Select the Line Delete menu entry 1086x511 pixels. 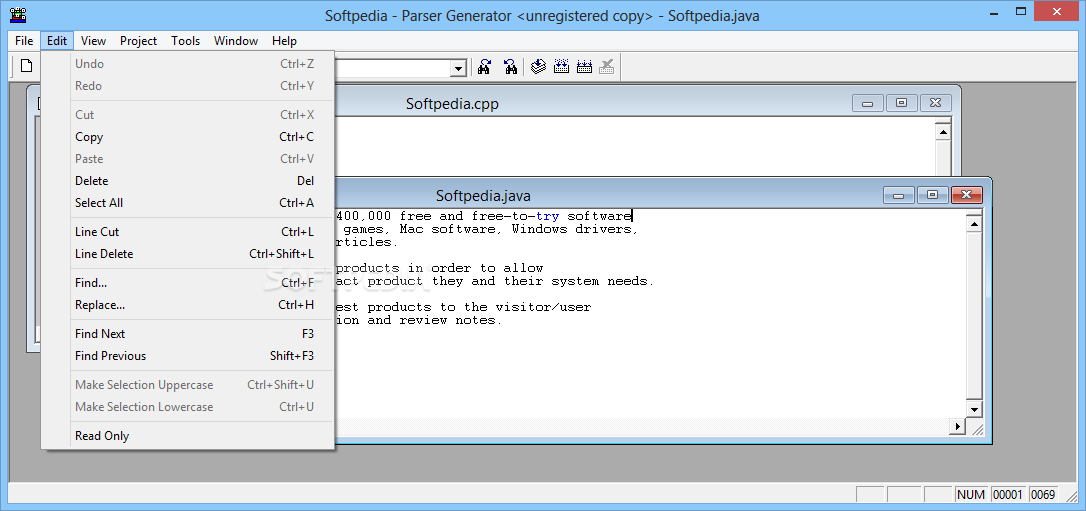coord(188,254)
